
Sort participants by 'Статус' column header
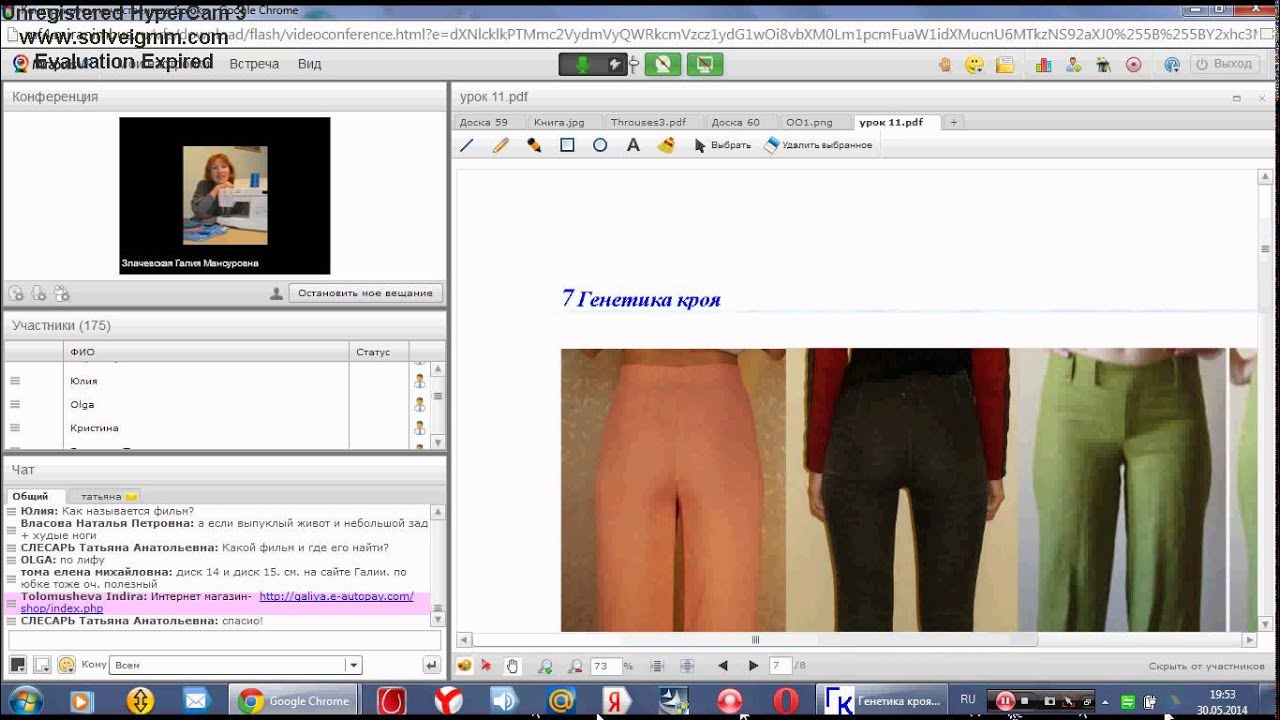point(379,351)
